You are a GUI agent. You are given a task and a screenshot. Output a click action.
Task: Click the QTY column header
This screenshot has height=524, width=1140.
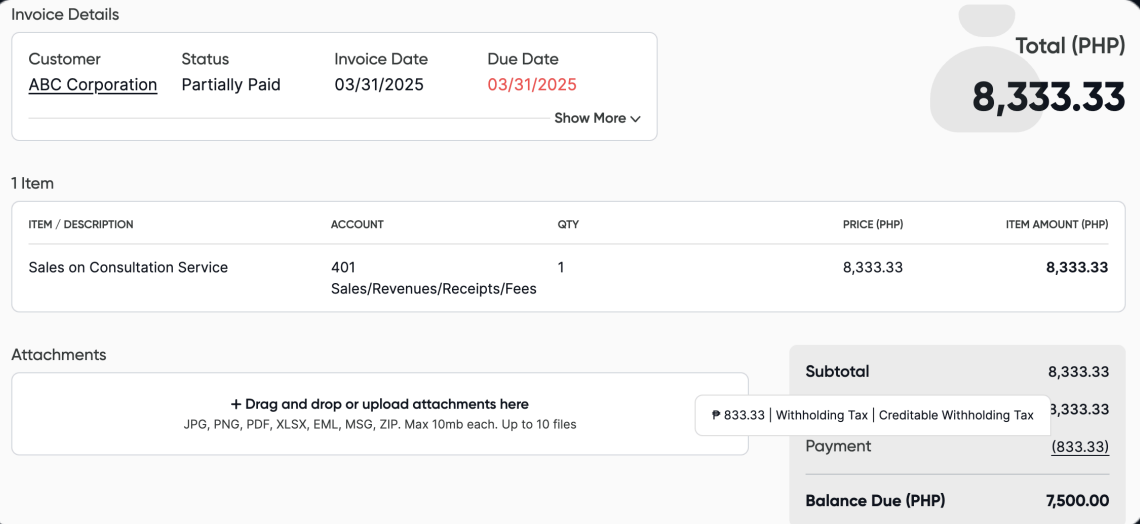click(x=568, y=225)
